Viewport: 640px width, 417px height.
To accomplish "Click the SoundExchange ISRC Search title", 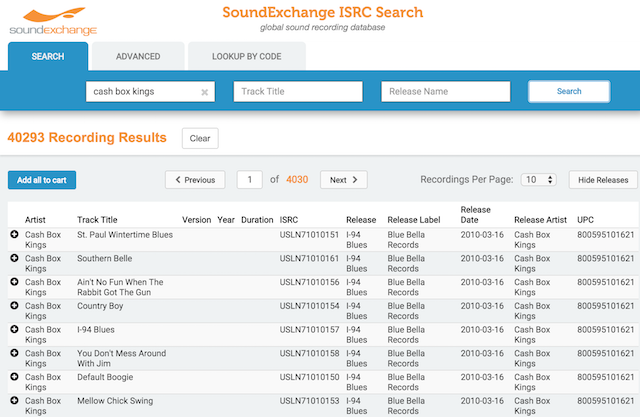I will pos(322,12).
